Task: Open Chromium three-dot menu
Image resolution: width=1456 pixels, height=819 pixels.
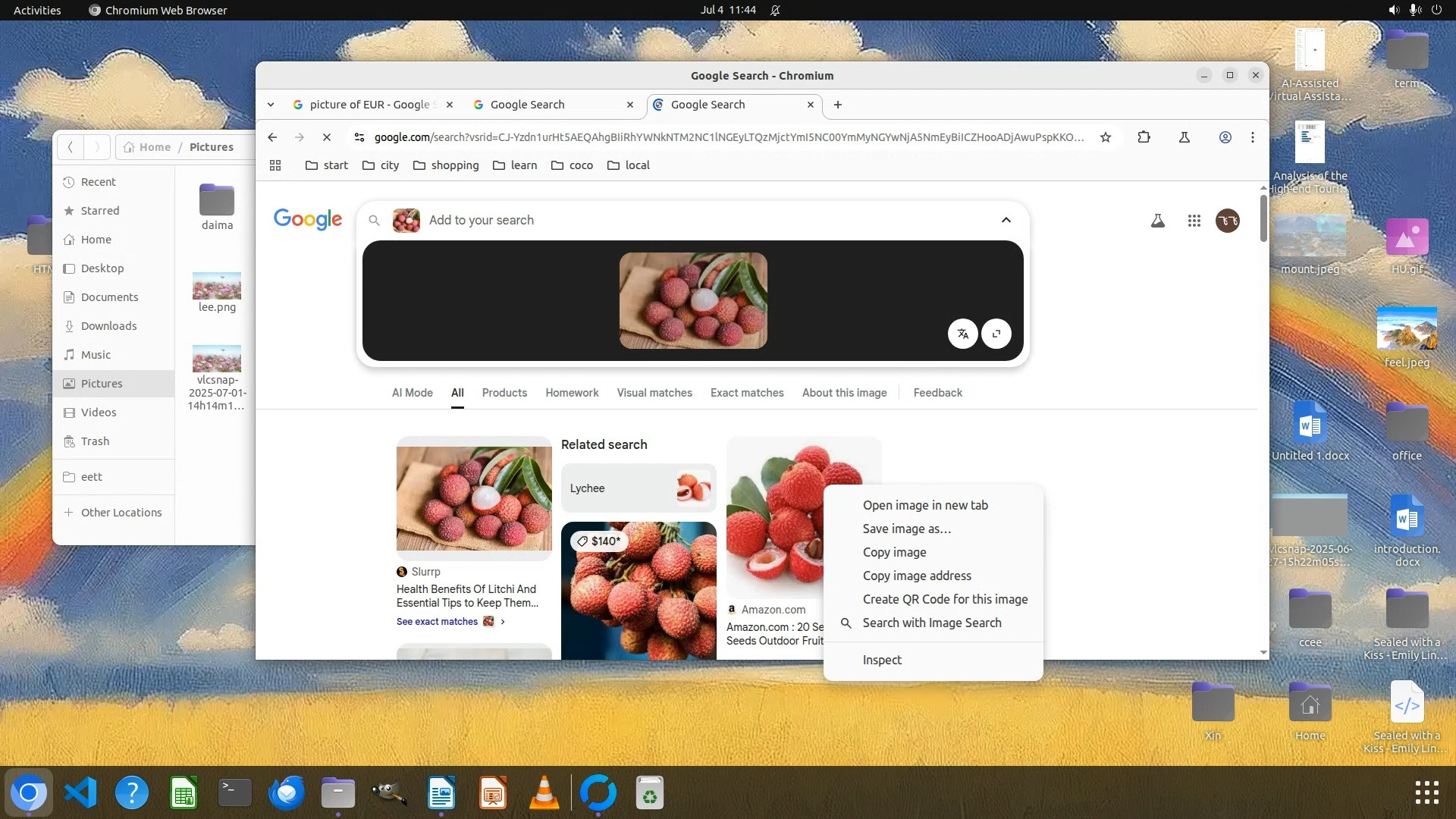Action: 1253,137
